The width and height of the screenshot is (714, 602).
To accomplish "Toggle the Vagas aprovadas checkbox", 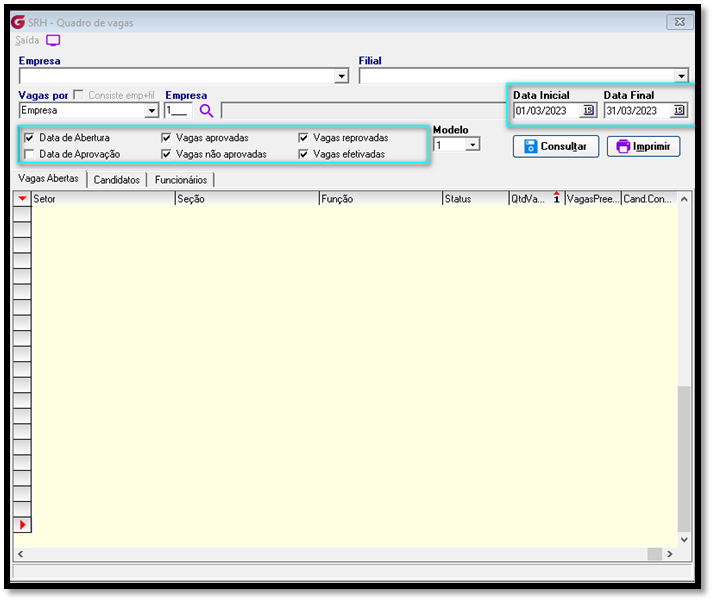I will [x=166, y=138].
